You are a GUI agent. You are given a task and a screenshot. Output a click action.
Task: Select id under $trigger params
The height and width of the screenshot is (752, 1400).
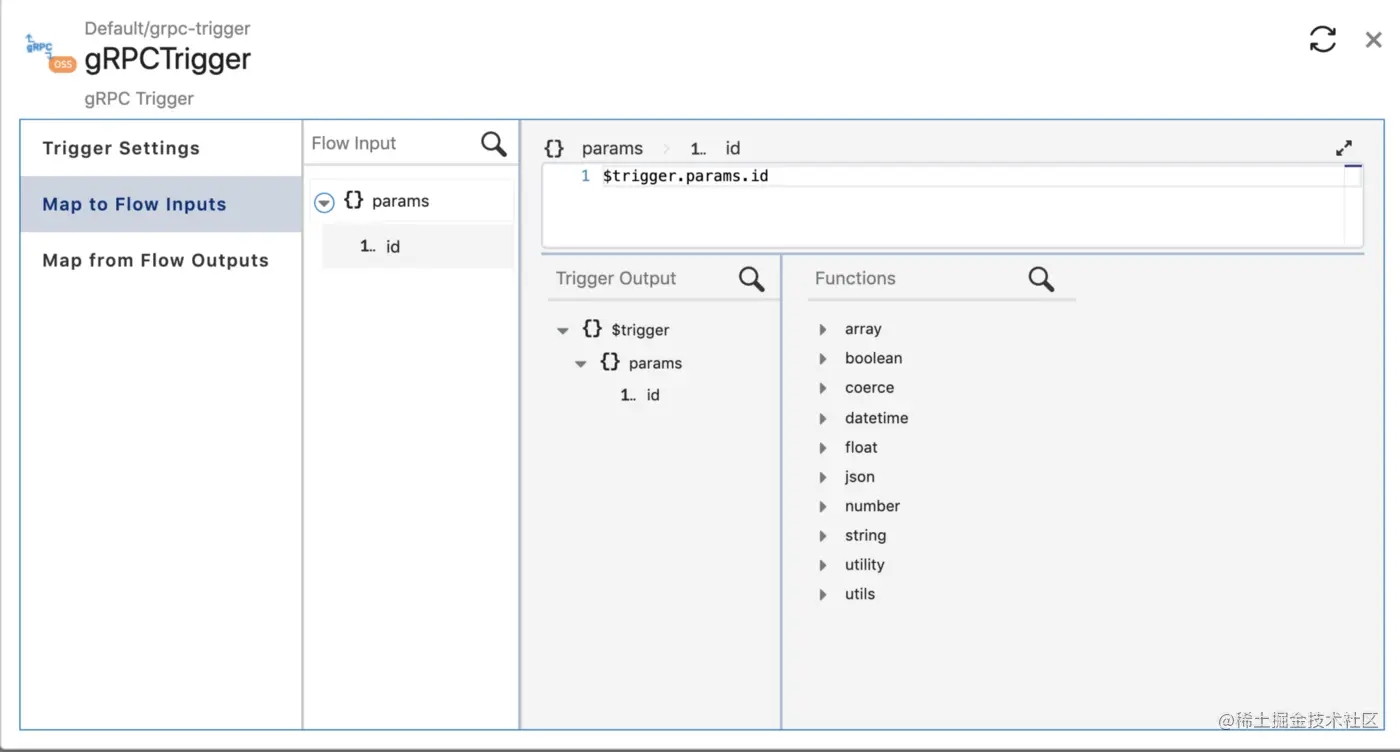pos(653,395)
